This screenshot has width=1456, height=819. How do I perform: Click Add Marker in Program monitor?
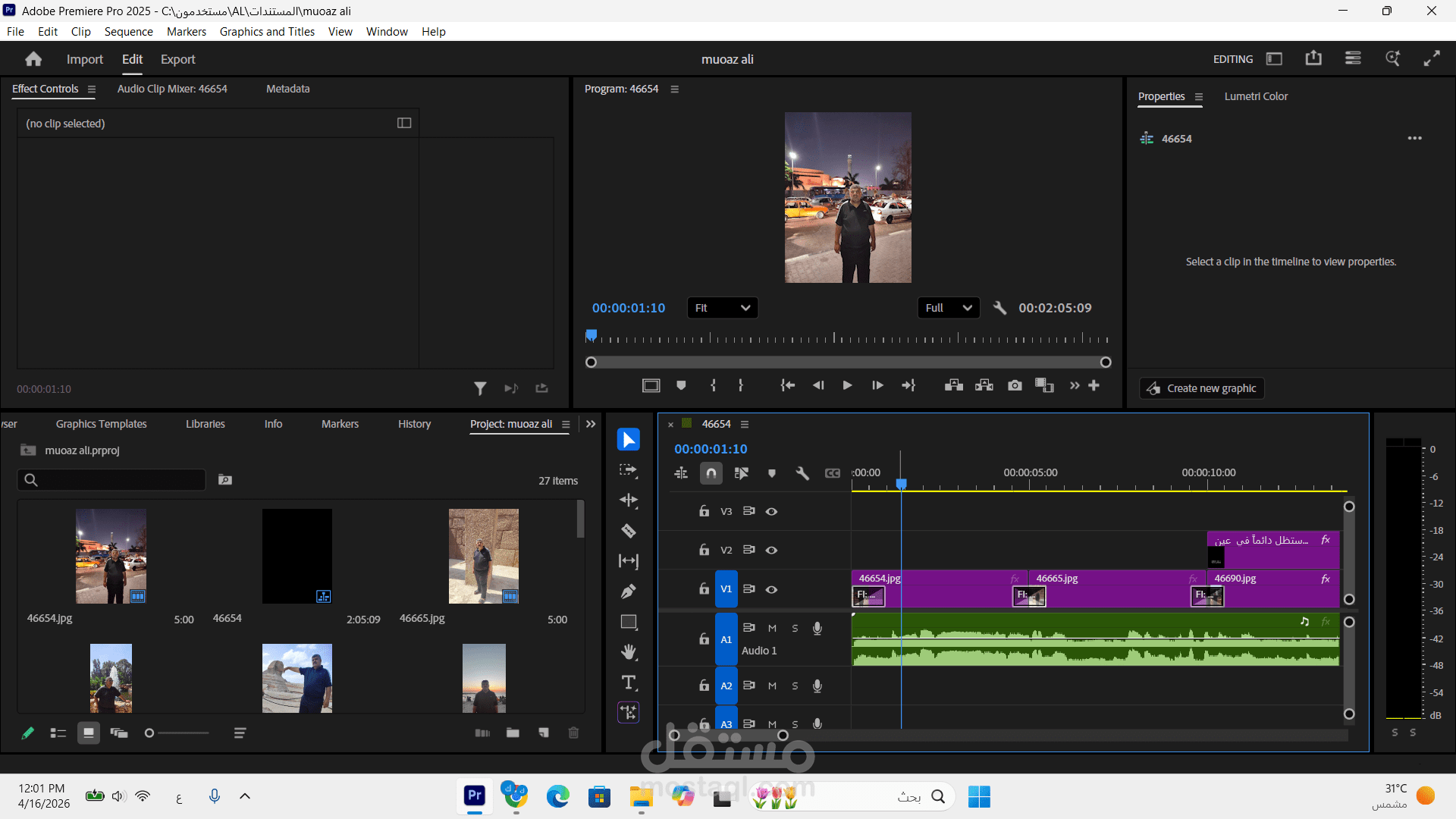click(x=681, y=385)
